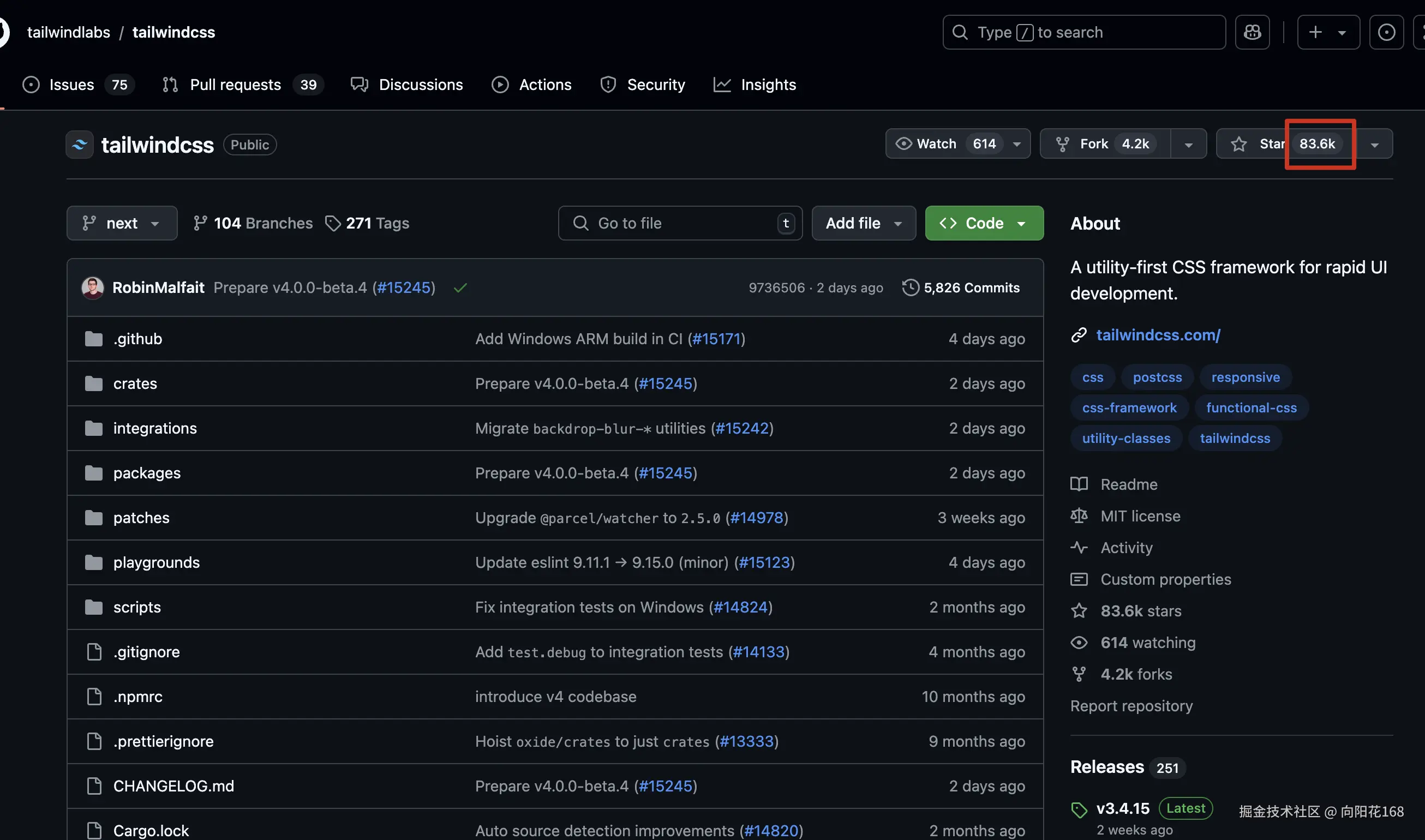Open the tailwindcss.com website link
The width and height of the screenshot is (1425, 840).
click(1158, 334)
